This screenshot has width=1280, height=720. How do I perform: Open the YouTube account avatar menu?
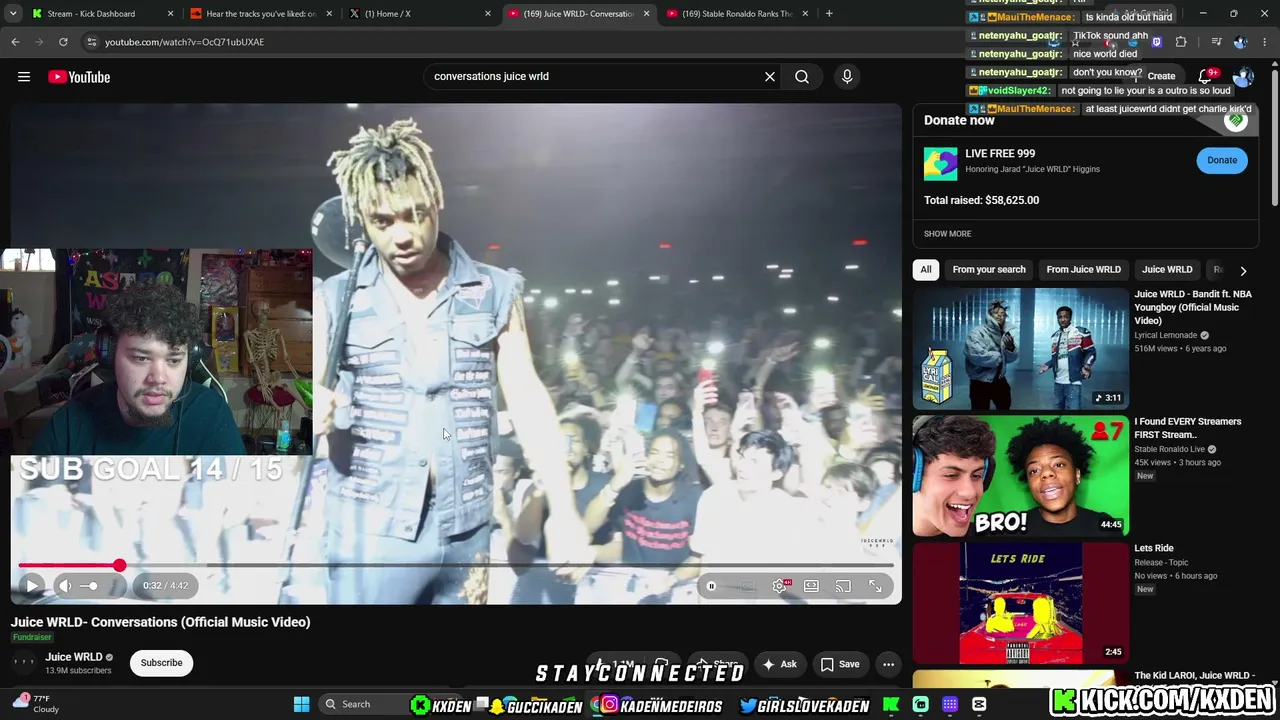click(1244, 77)
